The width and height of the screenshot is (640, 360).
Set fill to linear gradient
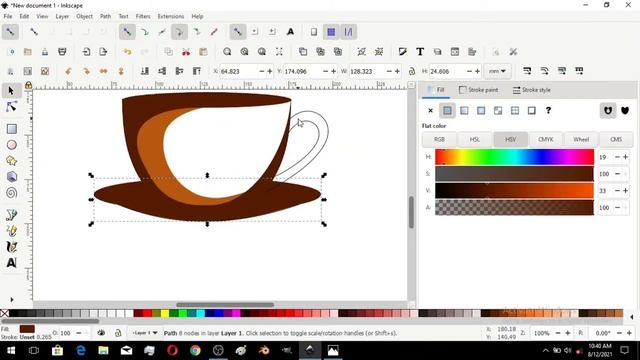464,110
